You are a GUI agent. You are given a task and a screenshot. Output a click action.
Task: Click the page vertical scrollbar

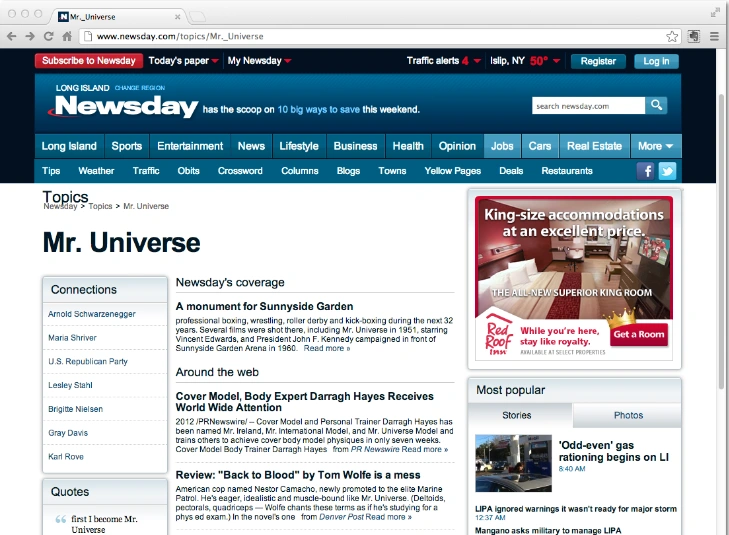(x=721, y=242)
